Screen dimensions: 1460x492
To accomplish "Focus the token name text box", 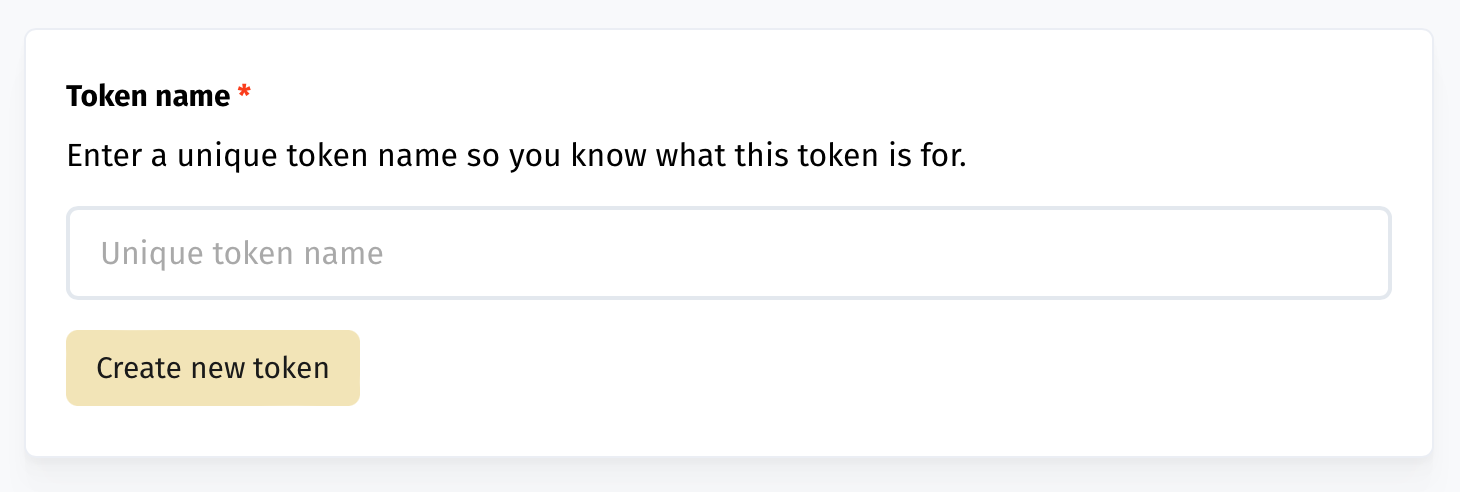I will click(728, 253).
